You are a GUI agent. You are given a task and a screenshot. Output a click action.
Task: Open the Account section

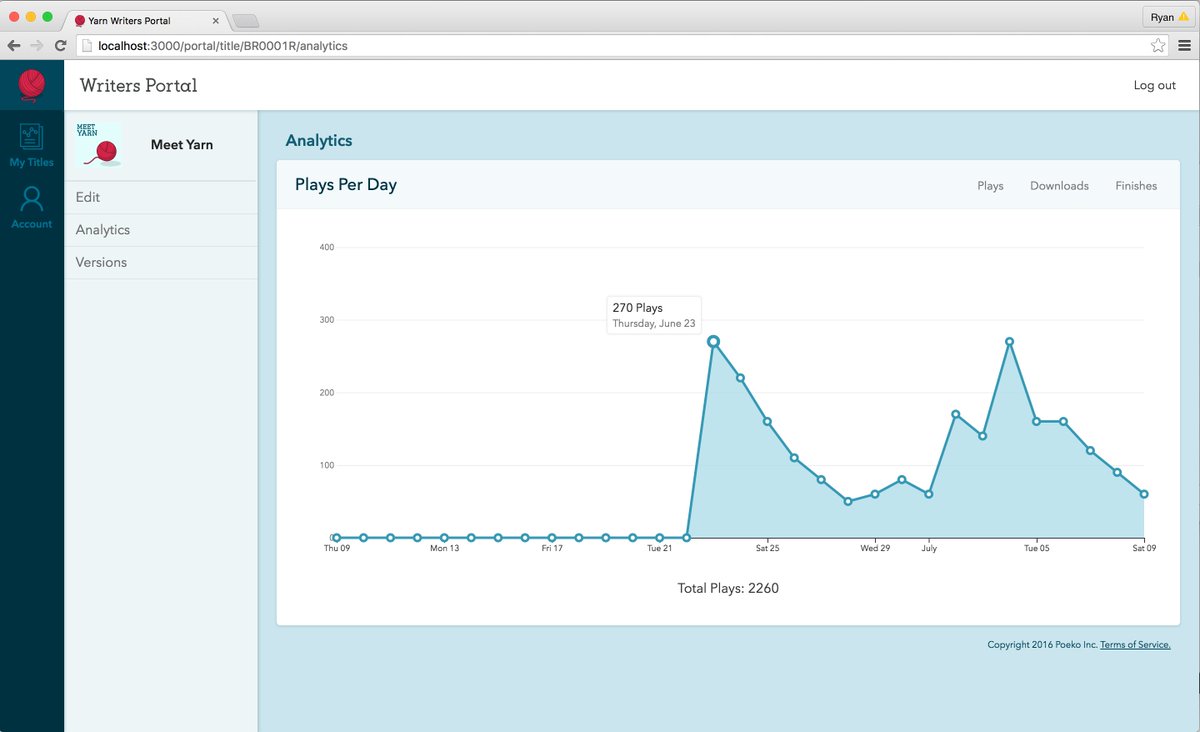coord(32,207)
